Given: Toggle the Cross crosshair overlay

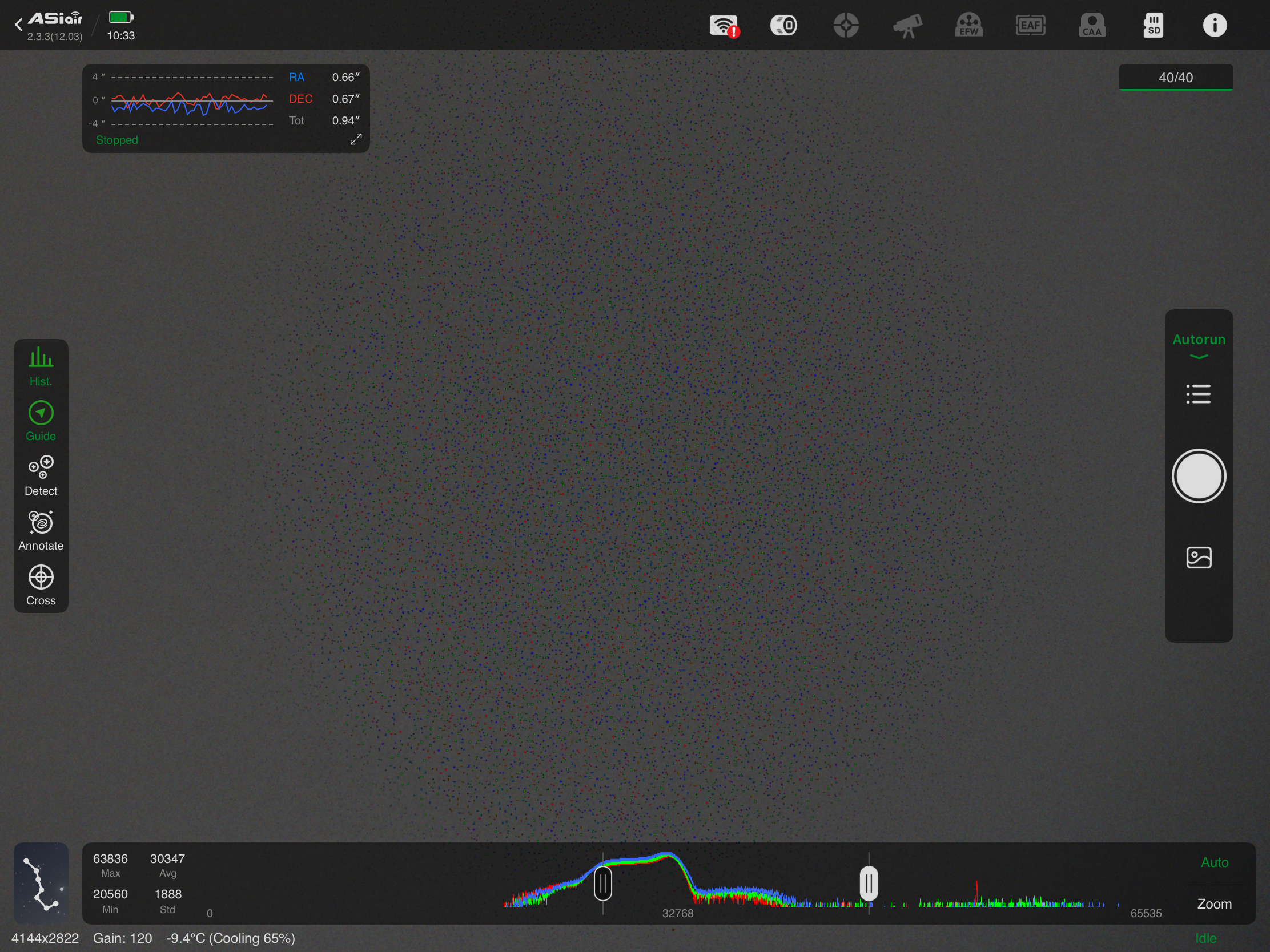Looking at the screenshot, I should (x=41, y=586).
